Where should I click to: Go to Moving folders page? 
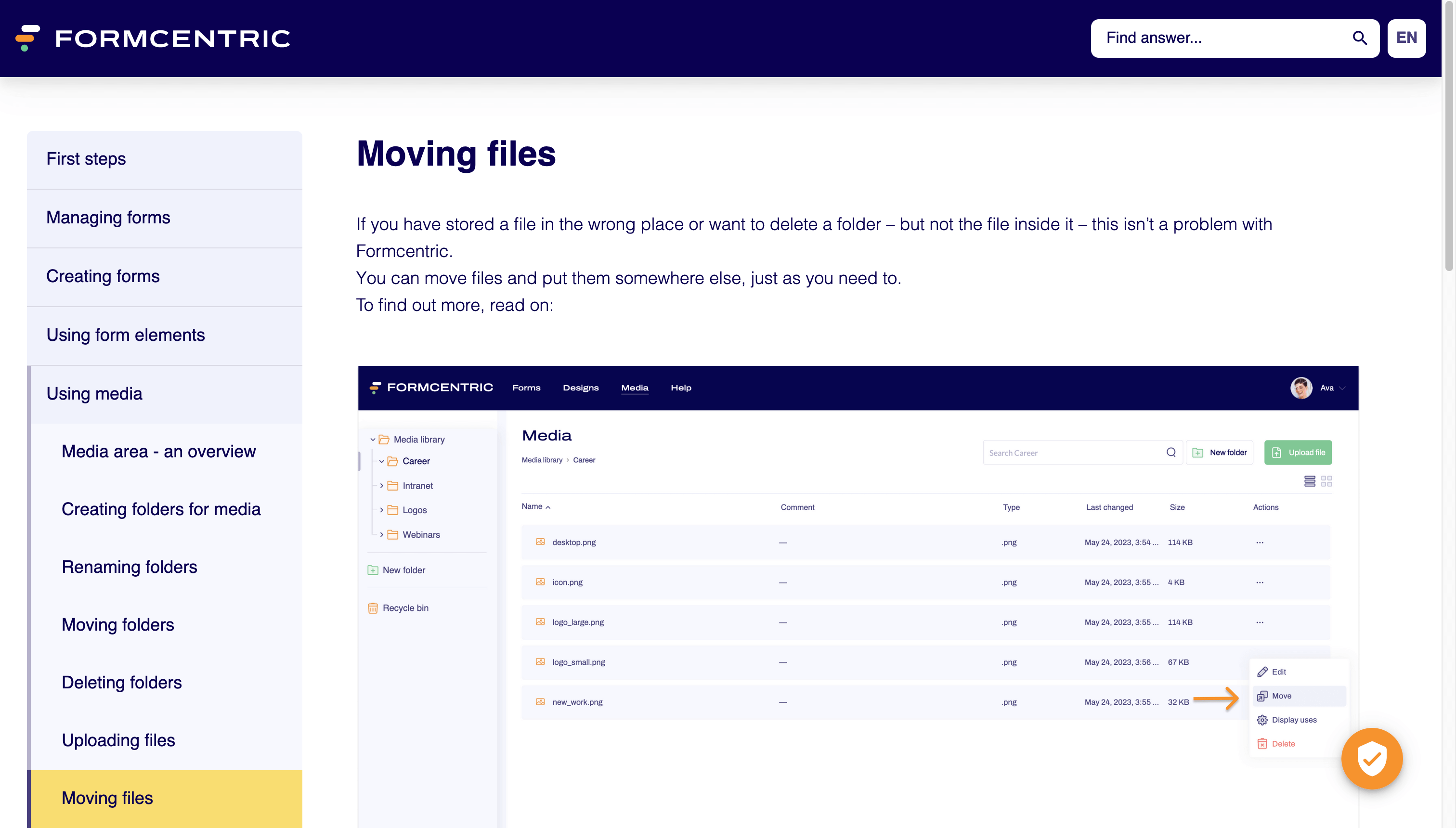[x=118, y=625]
